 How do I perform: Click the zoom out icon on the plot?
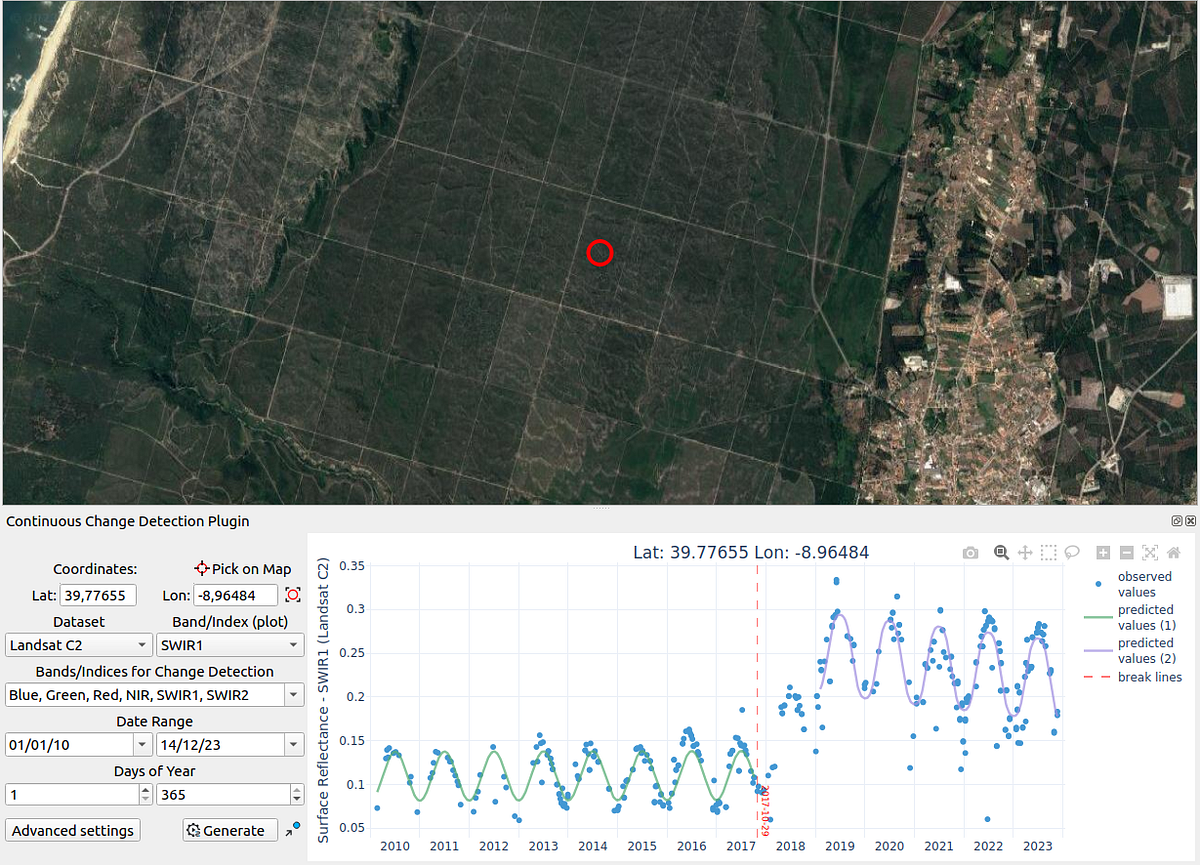pyautogui.click(x=1128, y=552)
